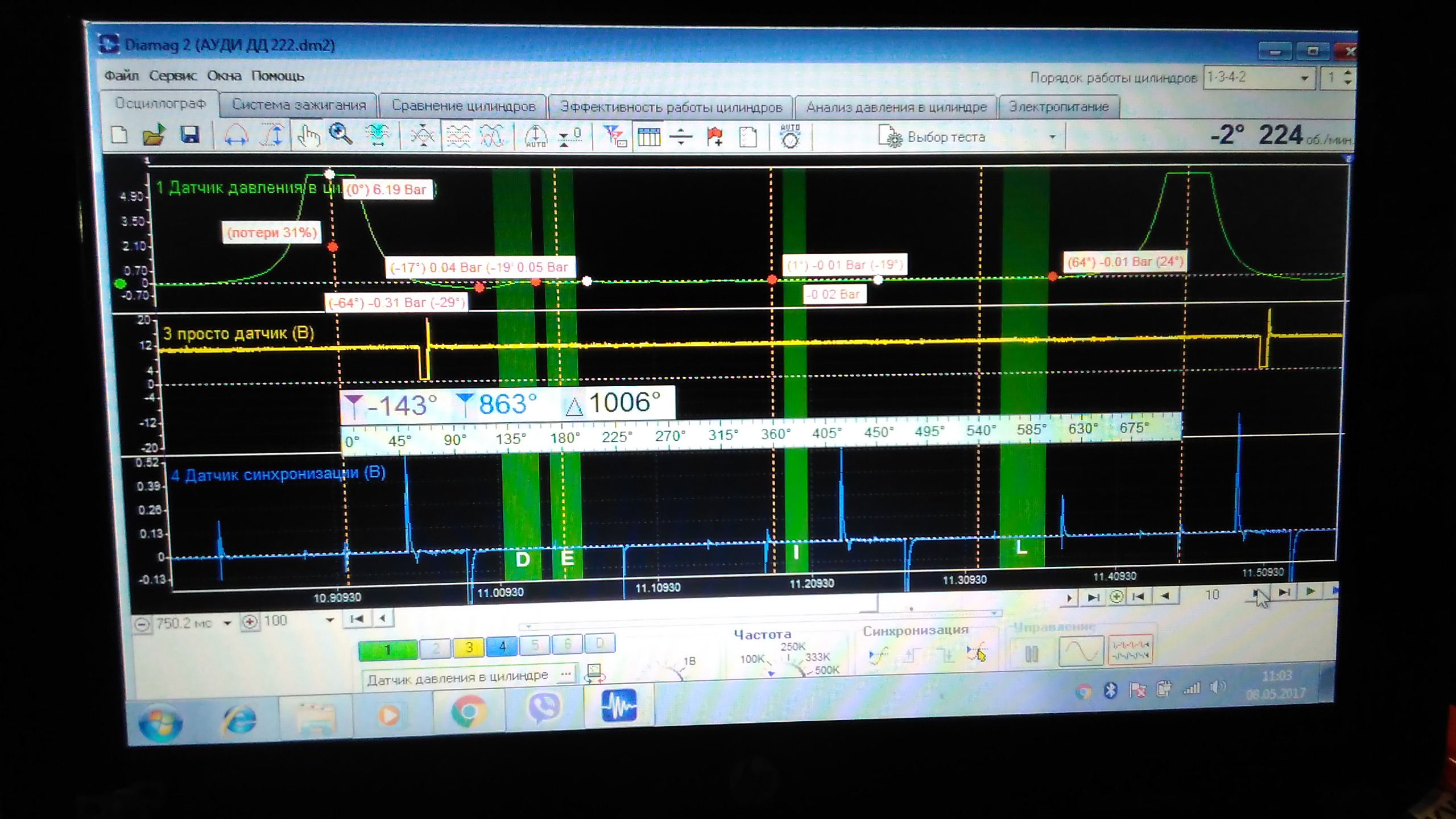Toggle the grid table columns icon
This screenshot has height=819, width=1456.
click(648, 137)
